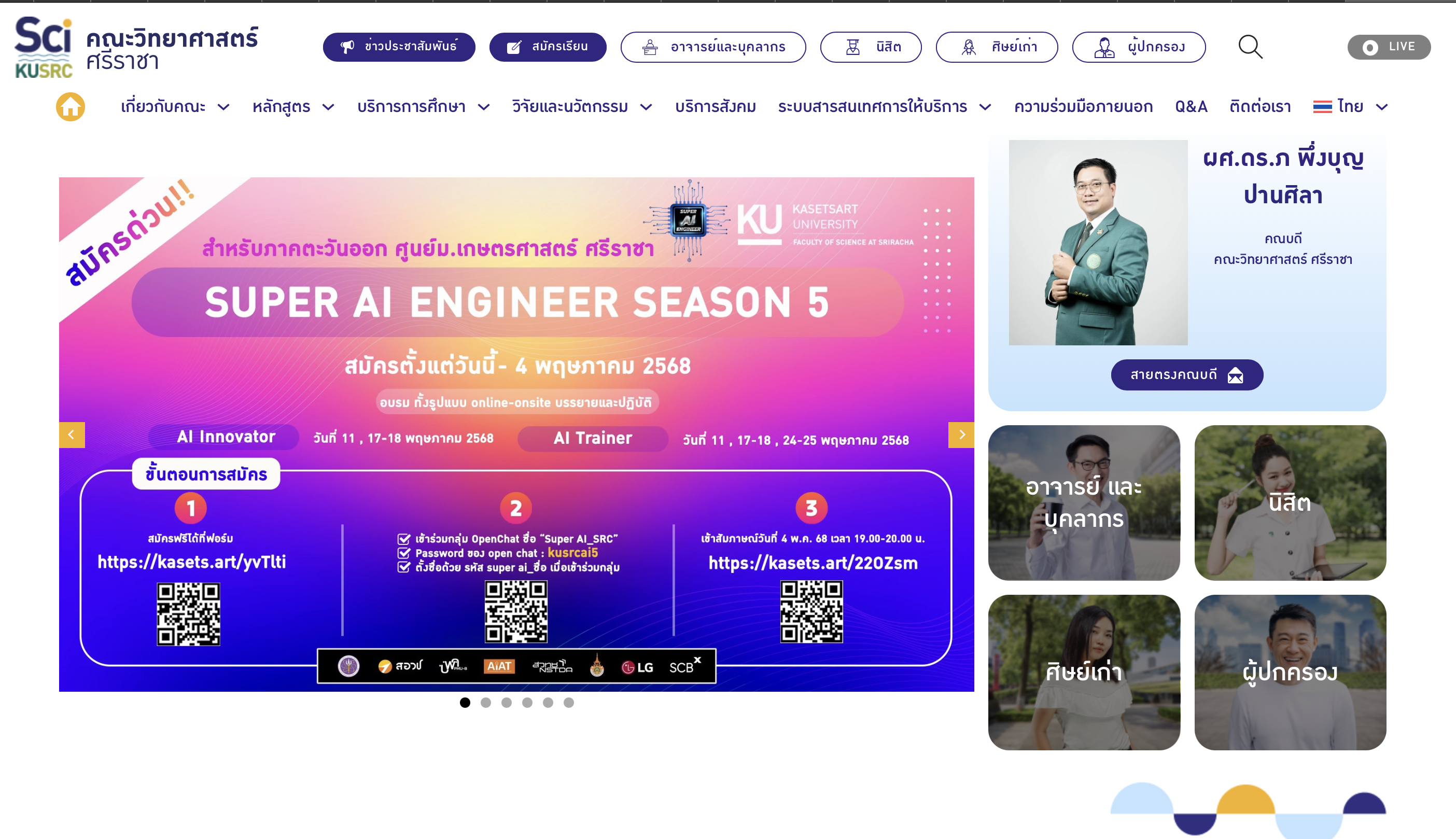Click the https://kasets.art/220Zsm link text
The image size is (1456, 839).
(813, 563)
